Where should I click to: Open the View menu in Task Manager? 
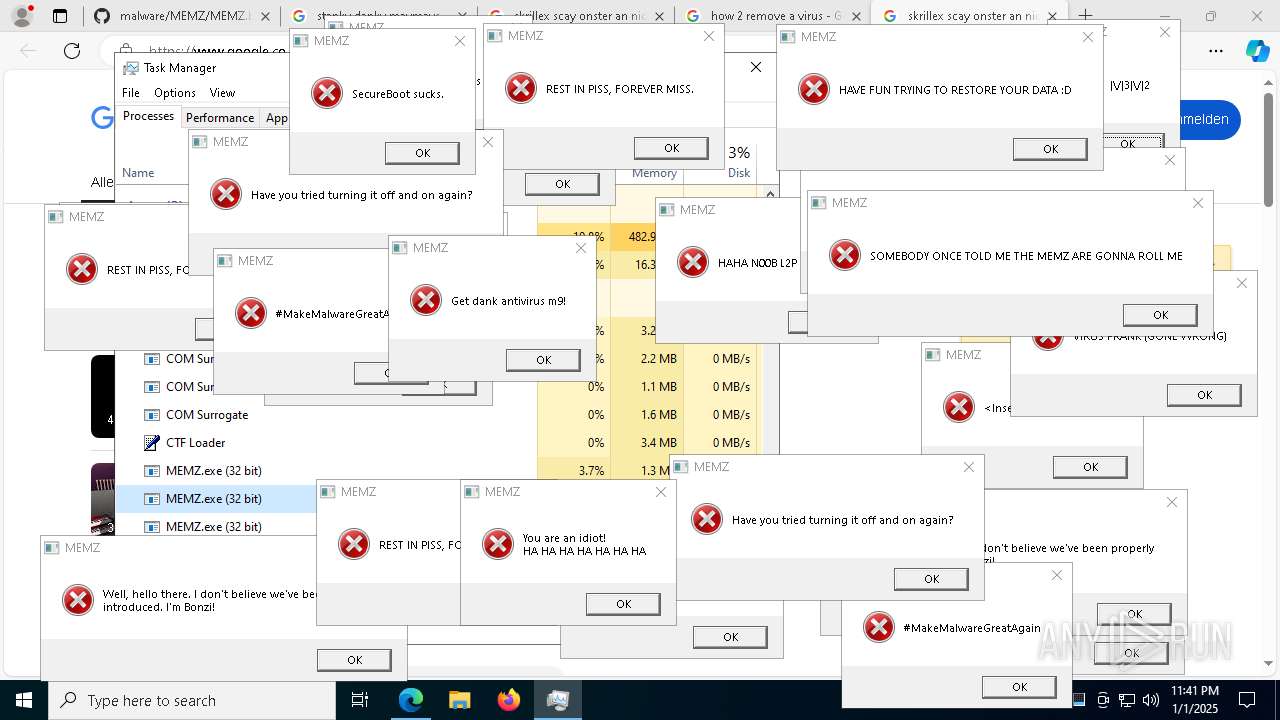coord(222,92)
